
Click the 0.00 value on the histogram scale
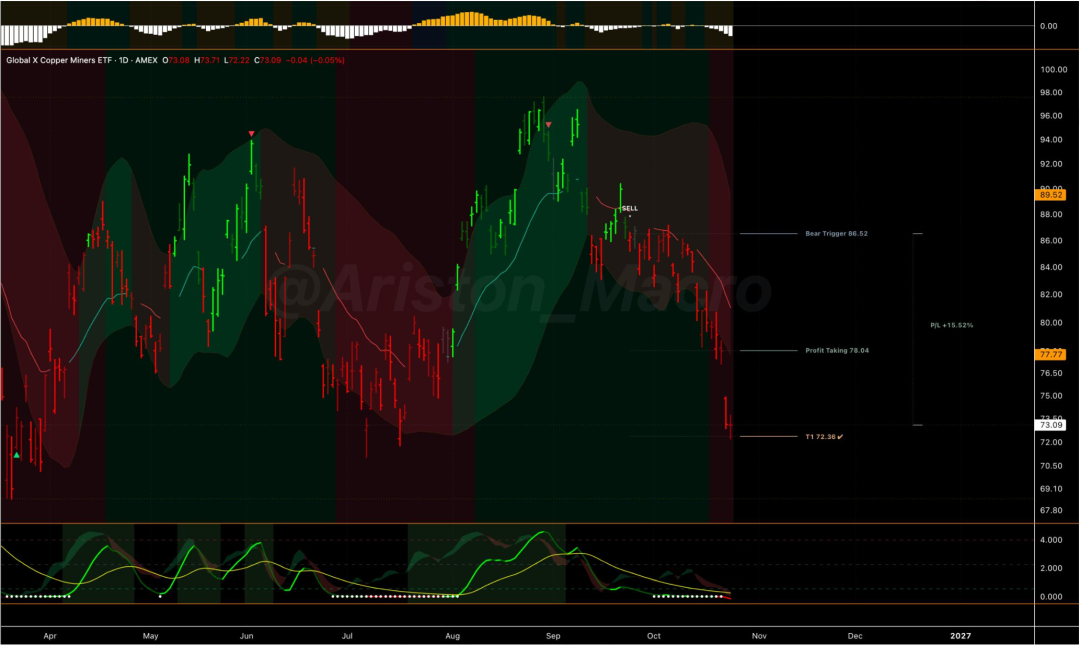click(1048, 26)
